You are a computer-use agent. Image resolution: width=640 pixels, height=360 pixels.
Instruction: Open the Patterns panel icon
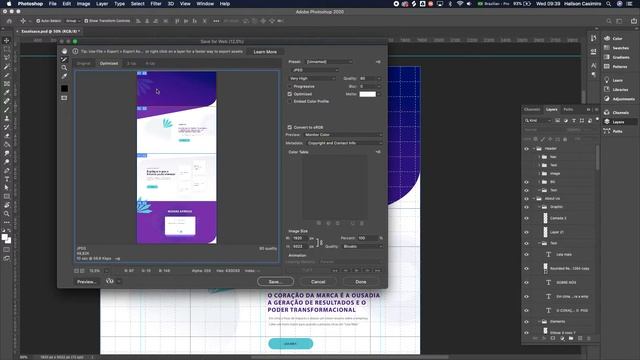[x=607, y=66]
